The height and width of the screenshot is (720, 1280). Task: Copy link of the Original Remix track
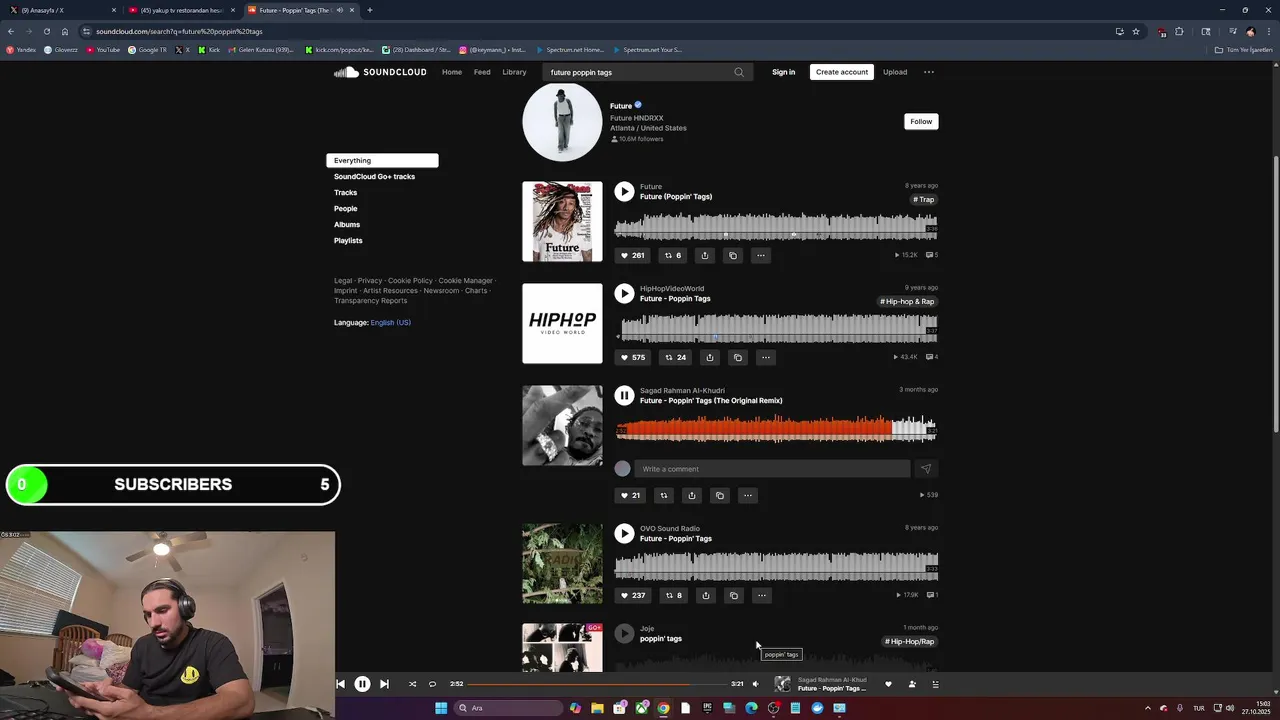(719, 495)
